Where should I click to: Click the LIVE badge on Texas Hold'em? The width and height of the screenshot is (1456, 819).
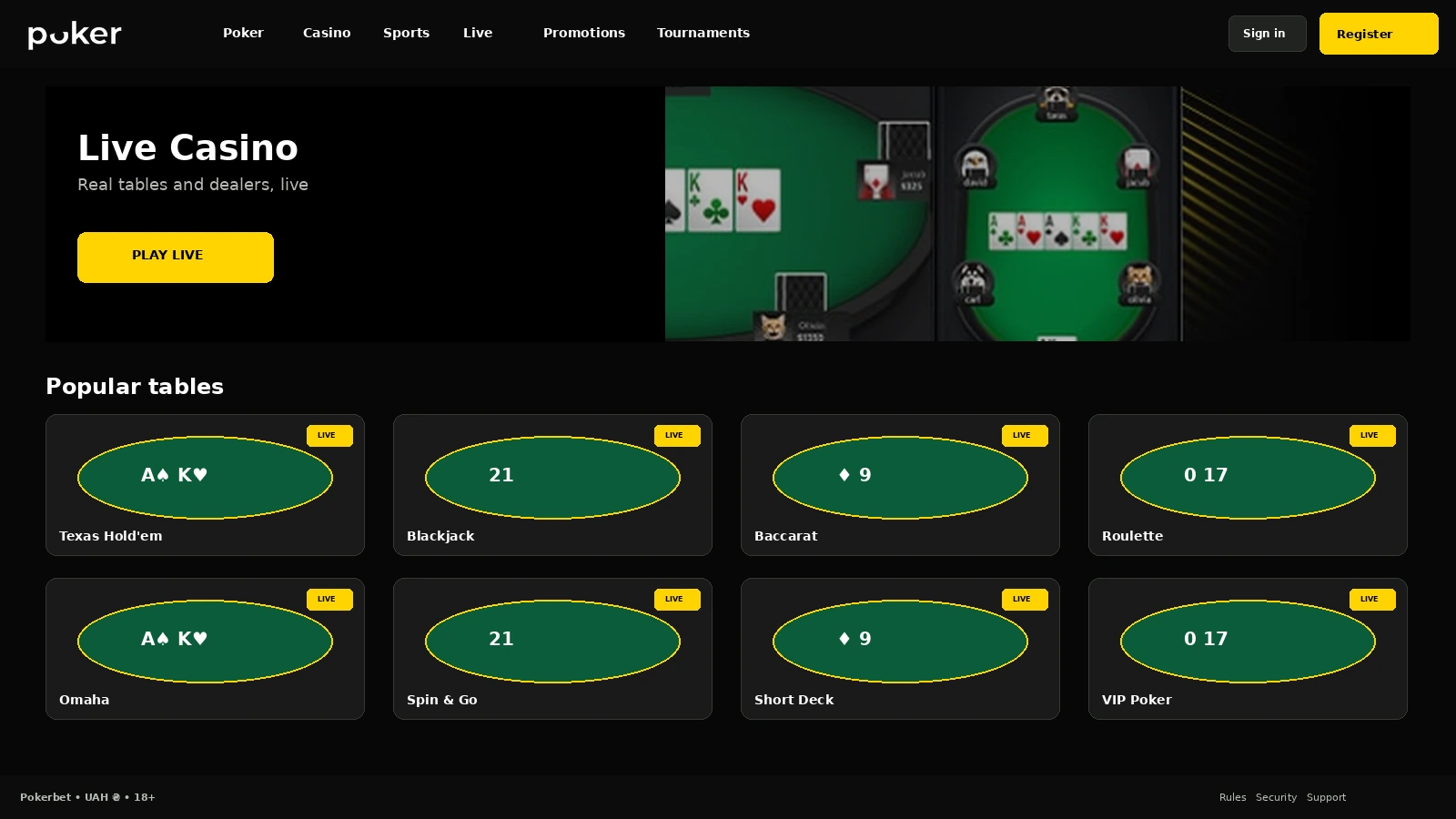(329, 436)
